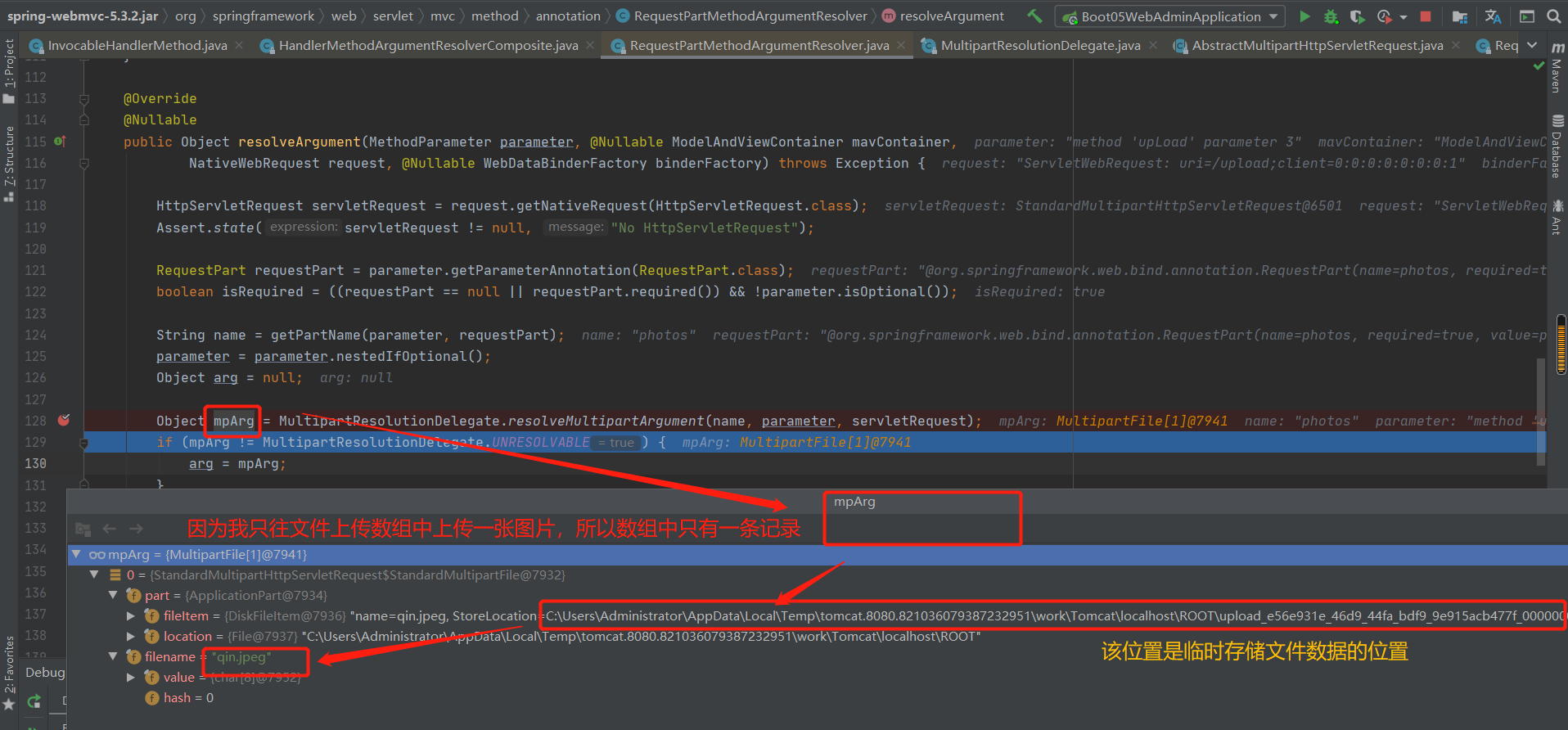This screenshot has height=730, width=1568.
Task: Open the Maven tool window
Action: [1557, 68]
